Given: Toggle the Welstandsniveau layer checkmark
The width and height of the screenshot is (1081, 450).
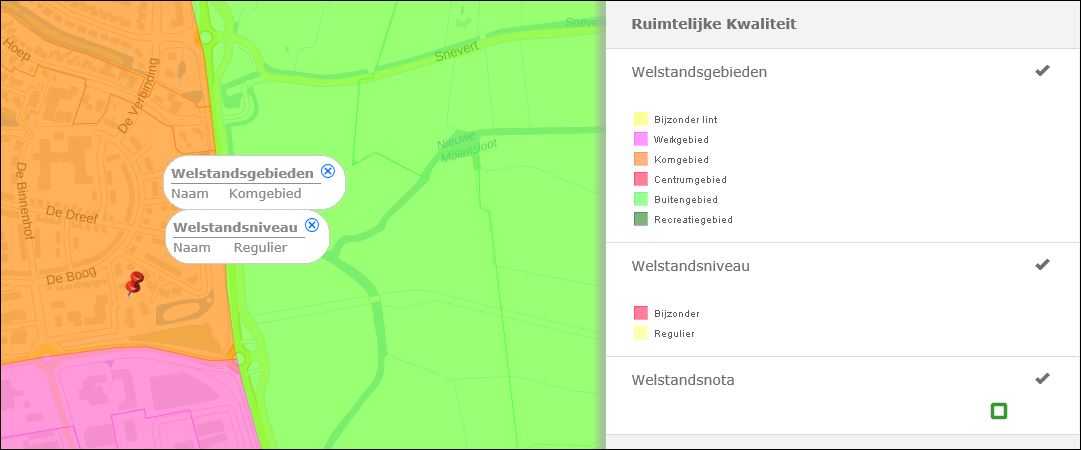Looking at the screenshot, I should click(1042, 265).
